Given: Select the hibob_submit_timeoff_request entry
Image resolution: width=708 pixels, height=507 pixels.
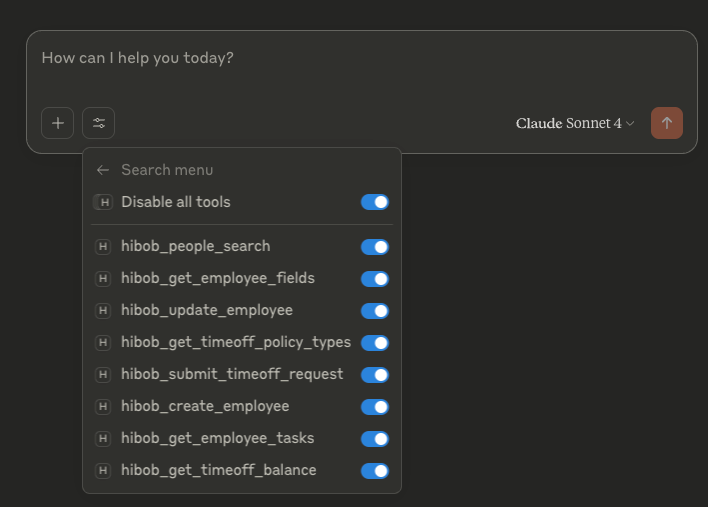Looking at the screenshot, I should tap(242, 374).
